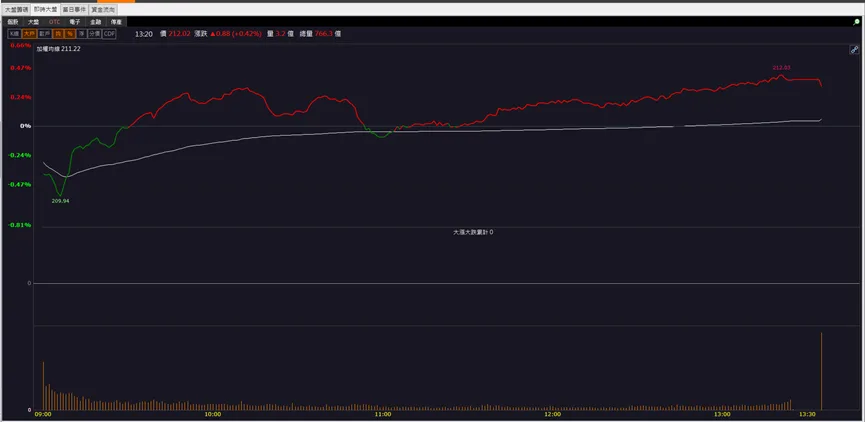The height and width of the screenshot is (422, 865).
Task: Click the -0.24% green axis label
Action: (x=20, y=156)
